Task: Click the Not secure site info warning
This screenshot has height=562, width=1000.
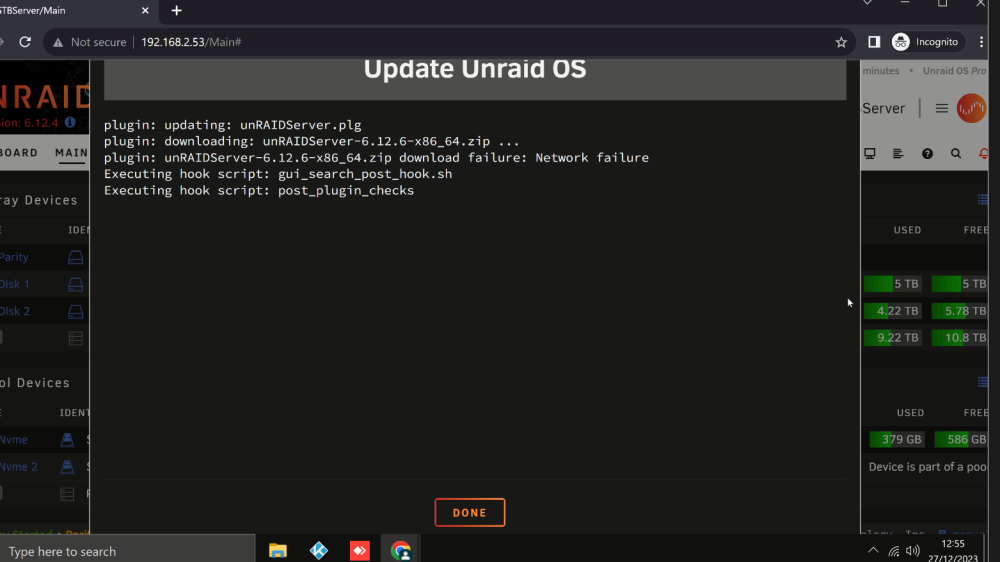Action: point(90,42)
